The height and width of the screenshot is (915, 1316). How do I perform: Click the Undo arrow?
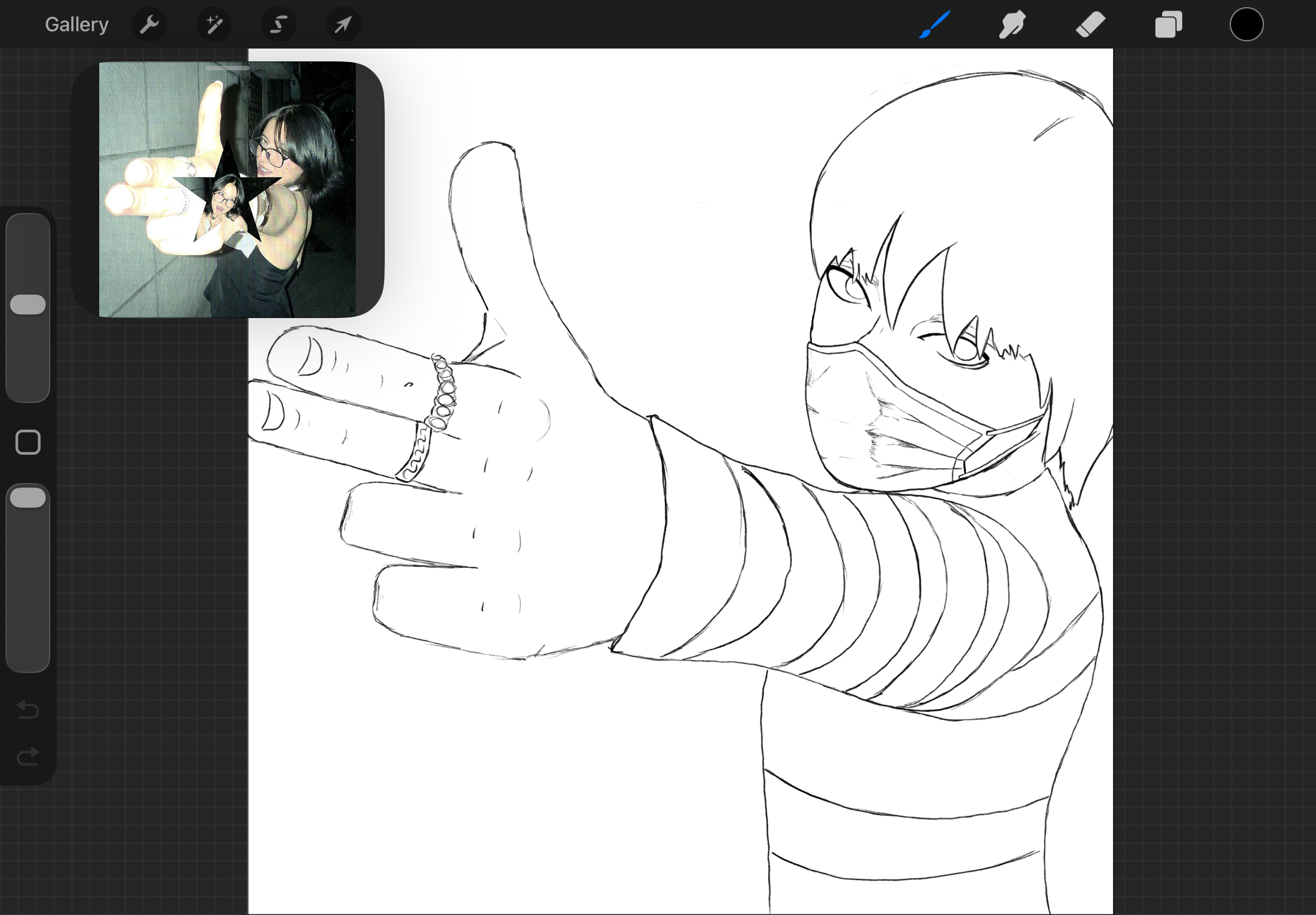point(27,710)
